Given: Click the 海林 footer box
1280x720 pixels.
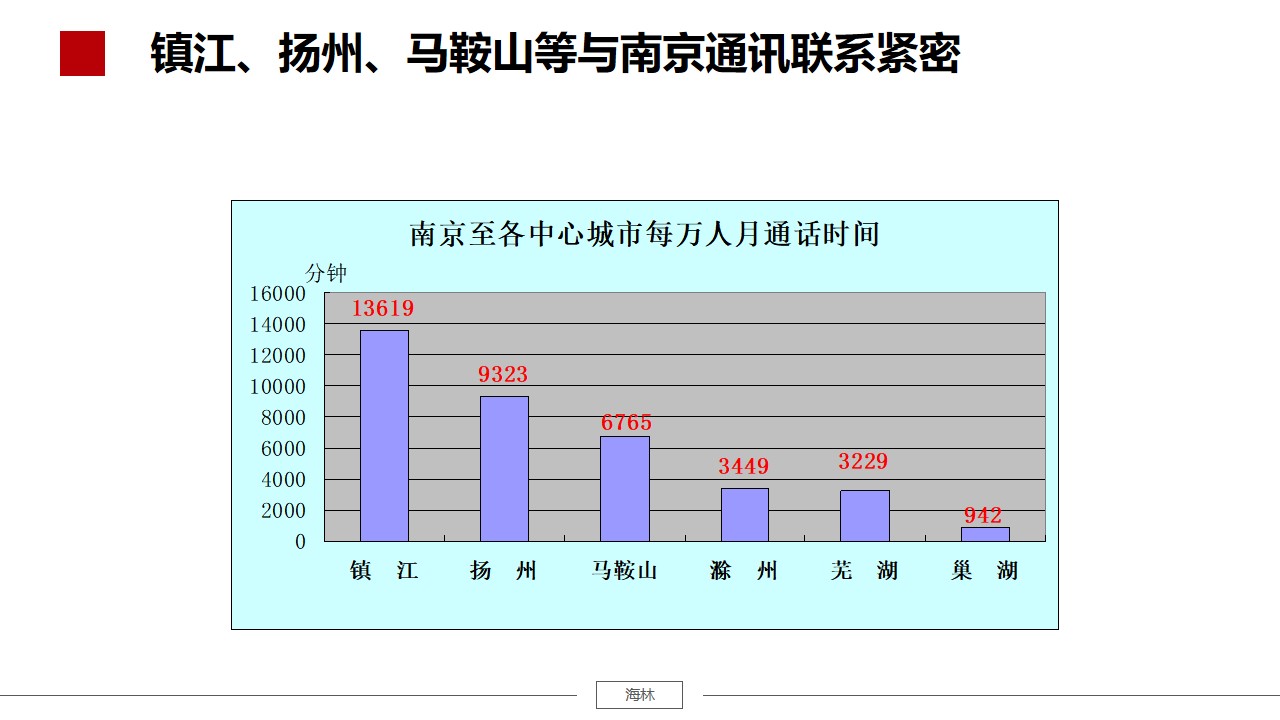Looking at the screenshot, I should tap(639, 695).
